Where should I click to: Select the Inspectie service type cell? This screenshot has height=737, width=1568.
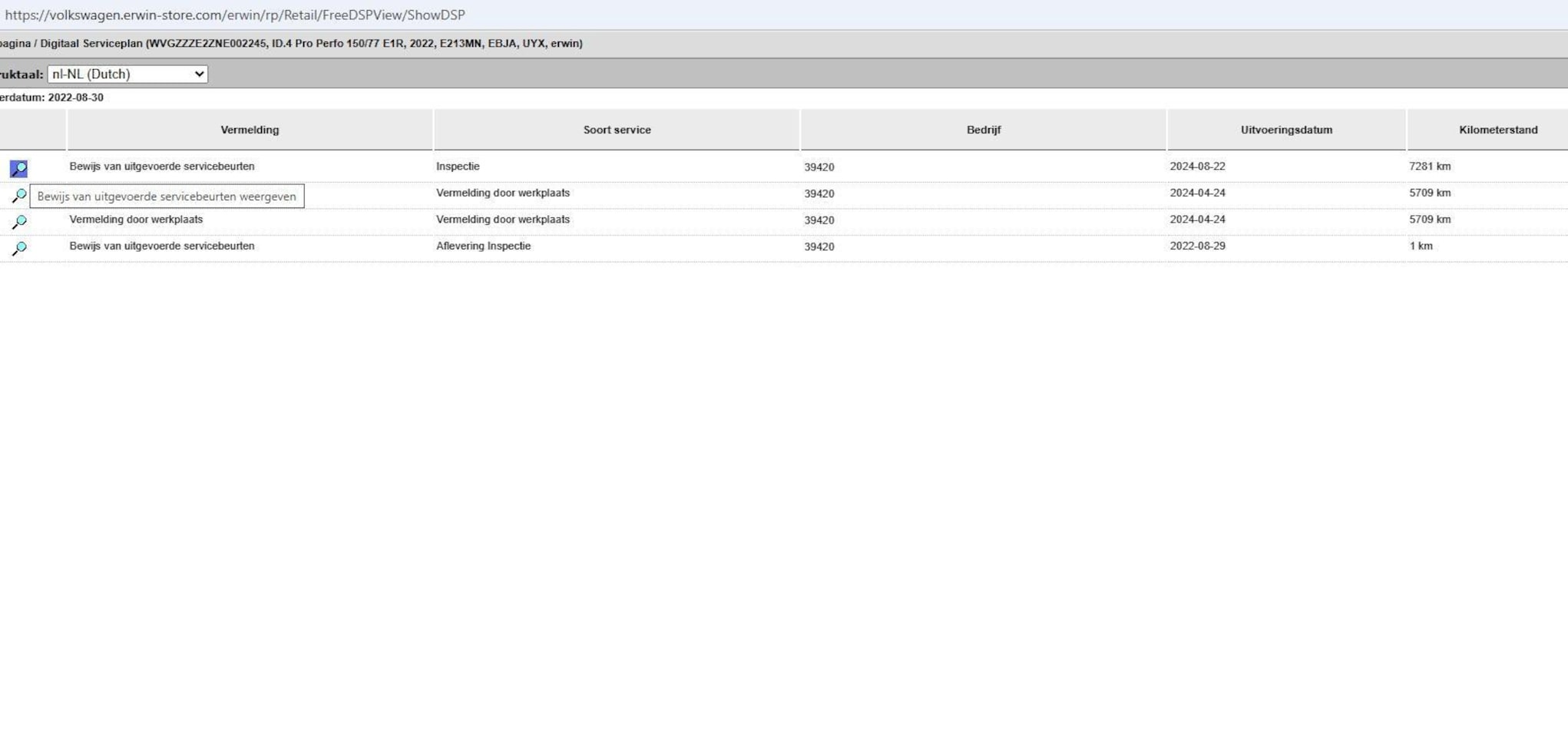click(x=458, y=167)
